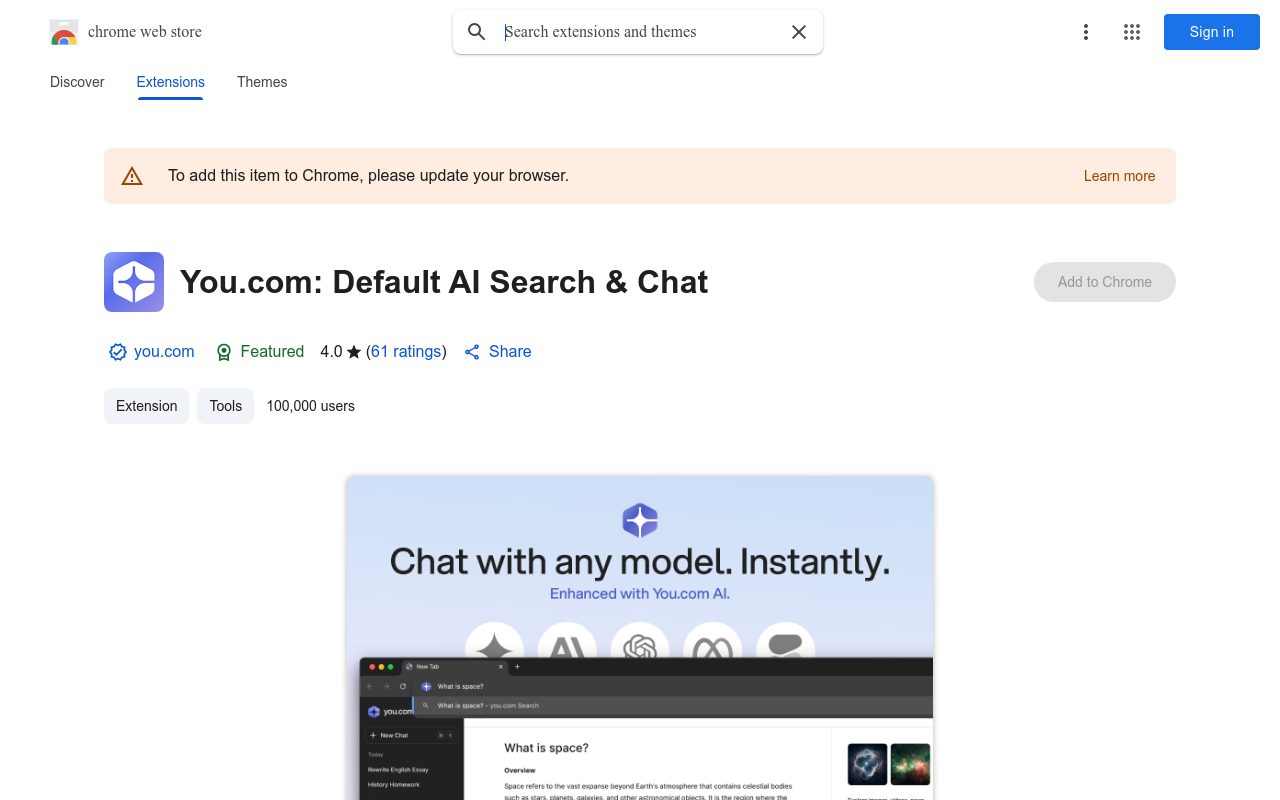The height and width of the screenshot is (800, 1280).
Task: Open the you.com publisher link
Action: point(164,352)
